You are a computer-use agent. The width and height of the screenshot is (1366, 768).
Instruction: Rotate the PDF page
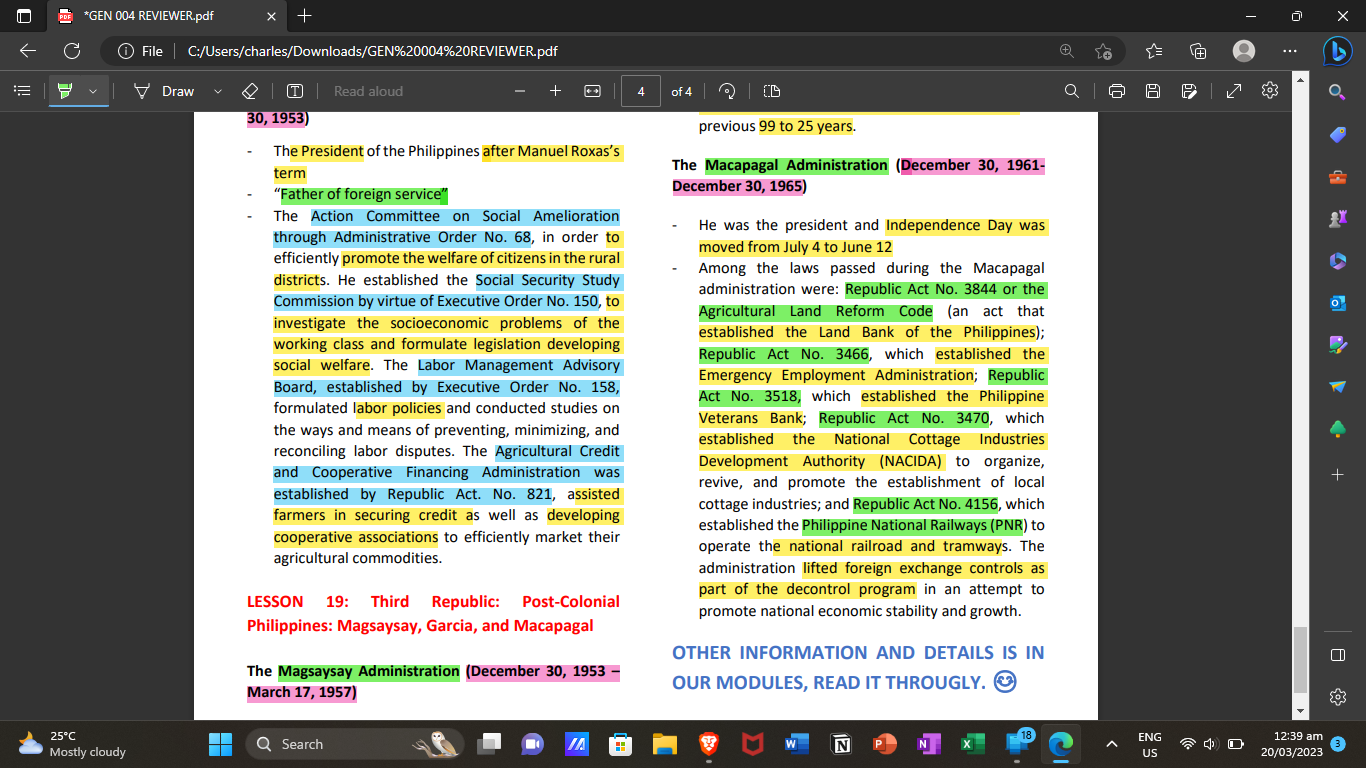click(728, 91)
